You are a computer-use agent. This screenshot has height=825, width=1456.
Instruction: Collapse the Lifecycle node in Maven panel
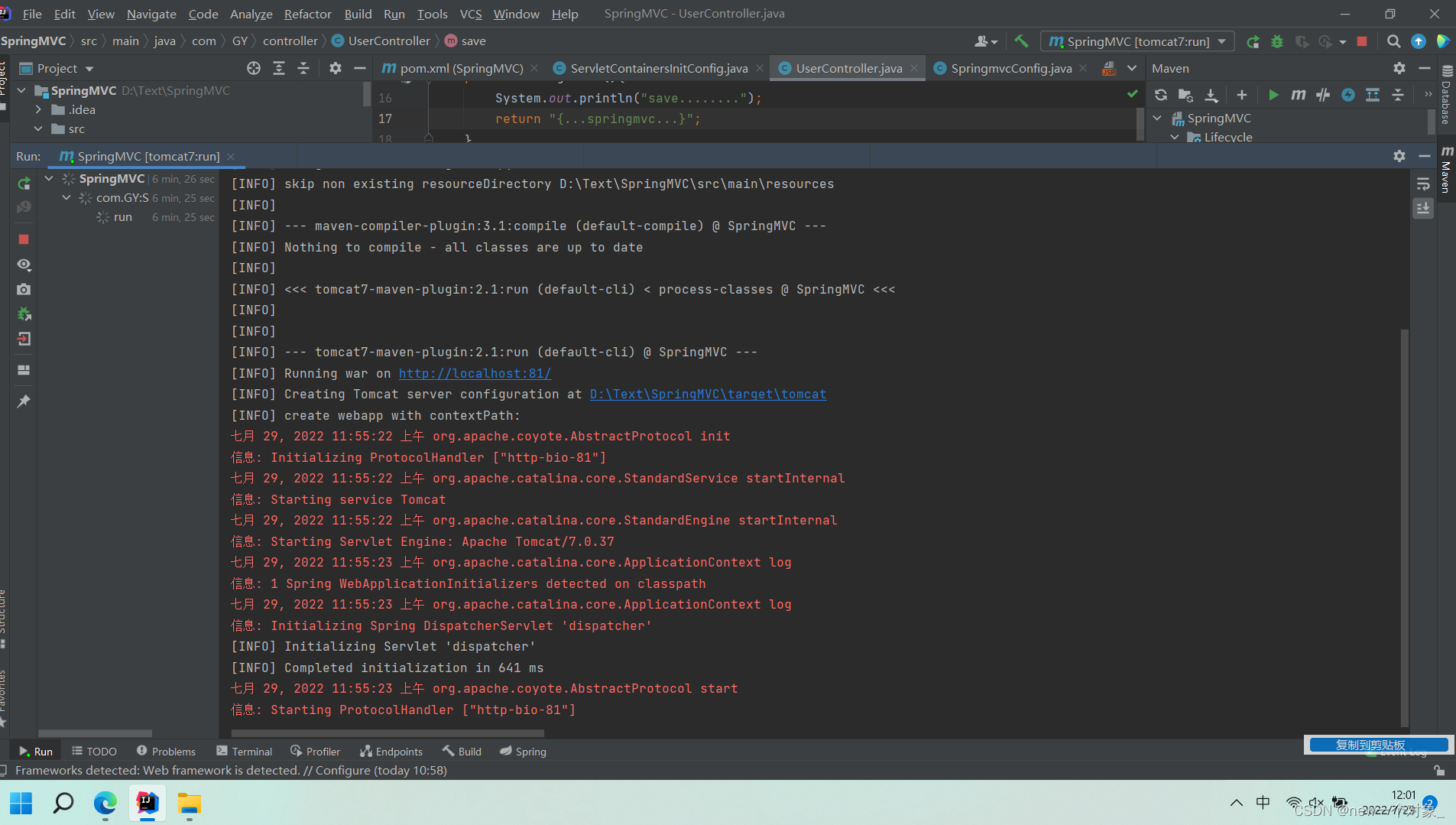pos(1175,137)
